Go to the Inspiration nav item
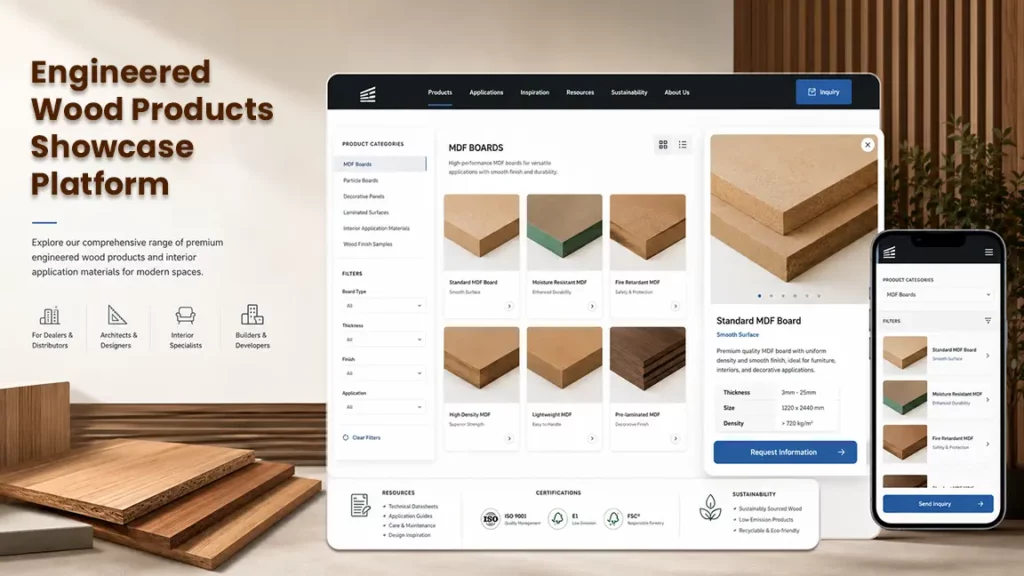 534,92
